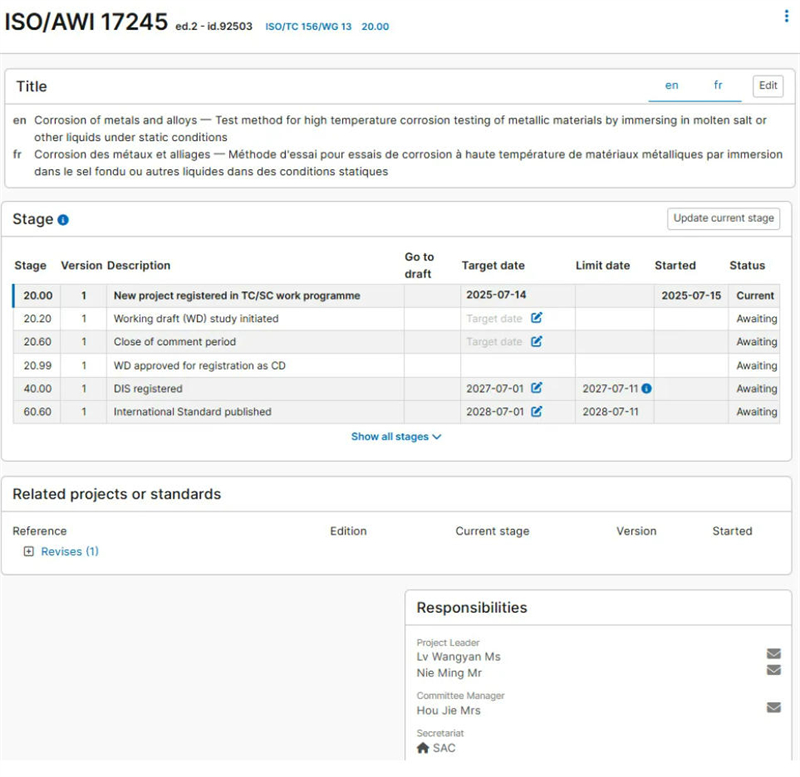This screenshot has height=777, width=800.
Task: Switch title to the en tab
Action: point(671,85)
